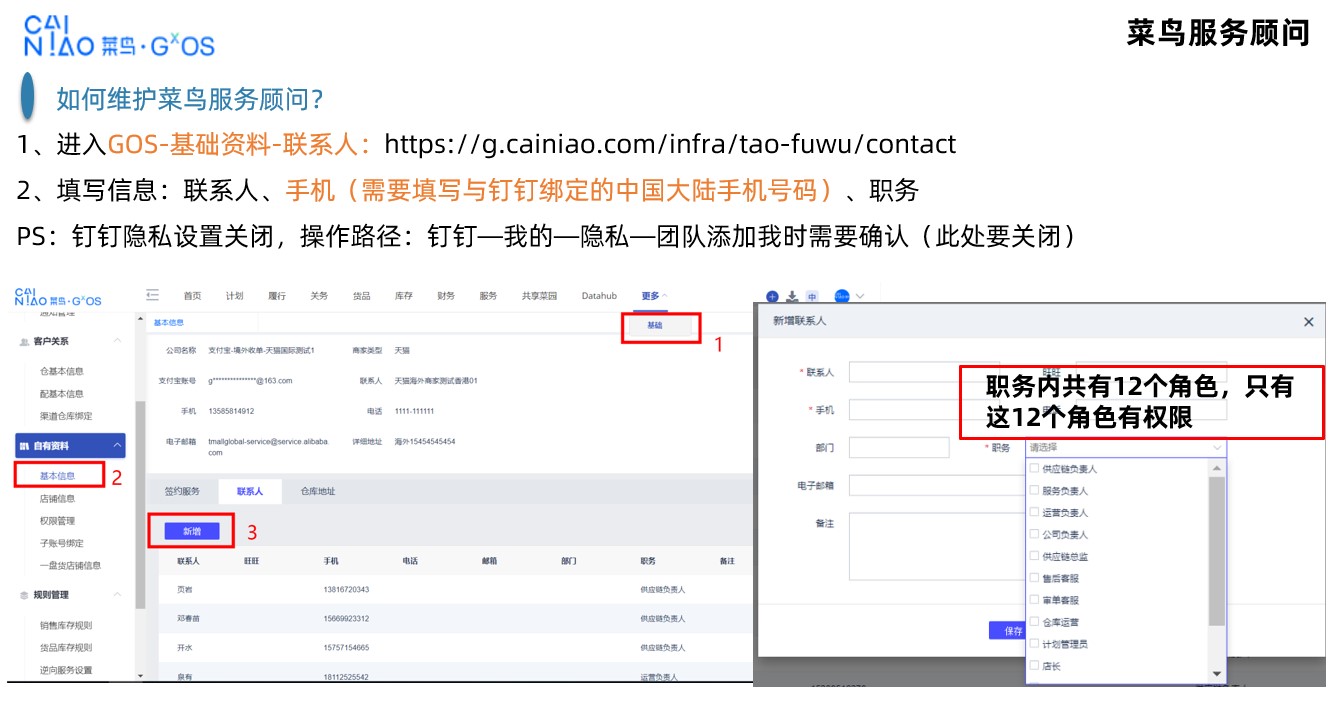Check the 供应链总监 role option

pyautogui.click(x=1034, y=556)
